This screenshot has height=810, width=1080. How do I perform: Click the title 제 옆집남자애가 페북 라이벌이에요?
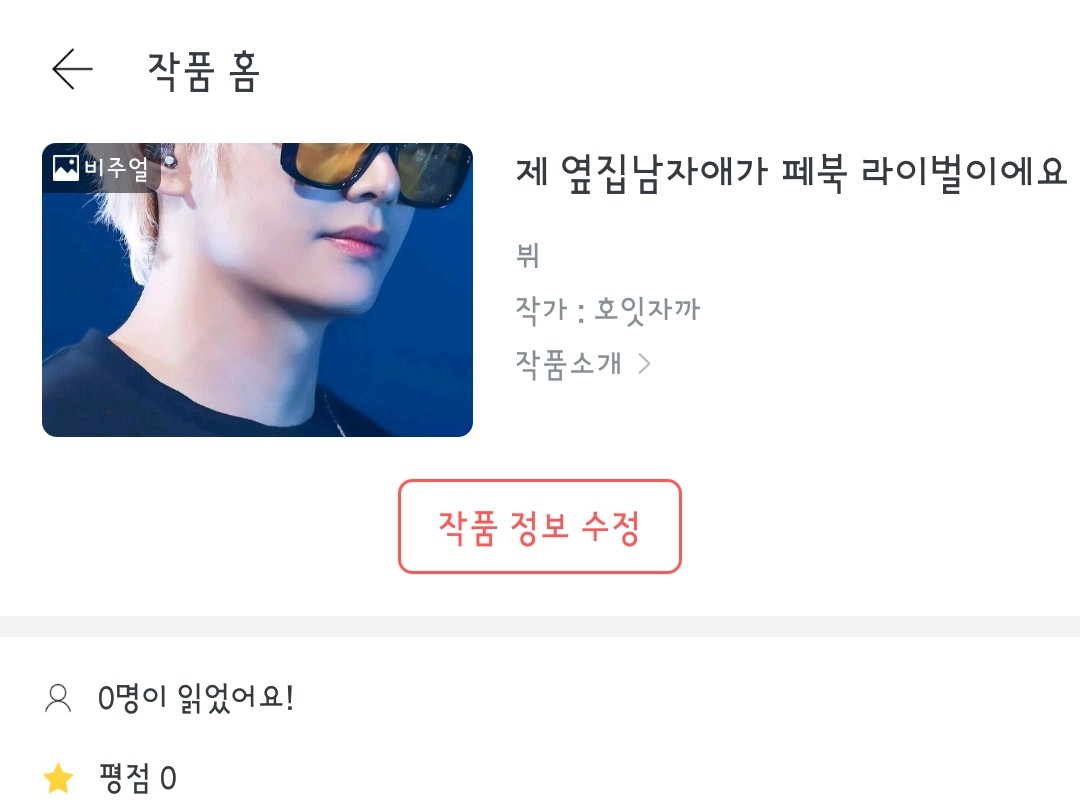791,172
